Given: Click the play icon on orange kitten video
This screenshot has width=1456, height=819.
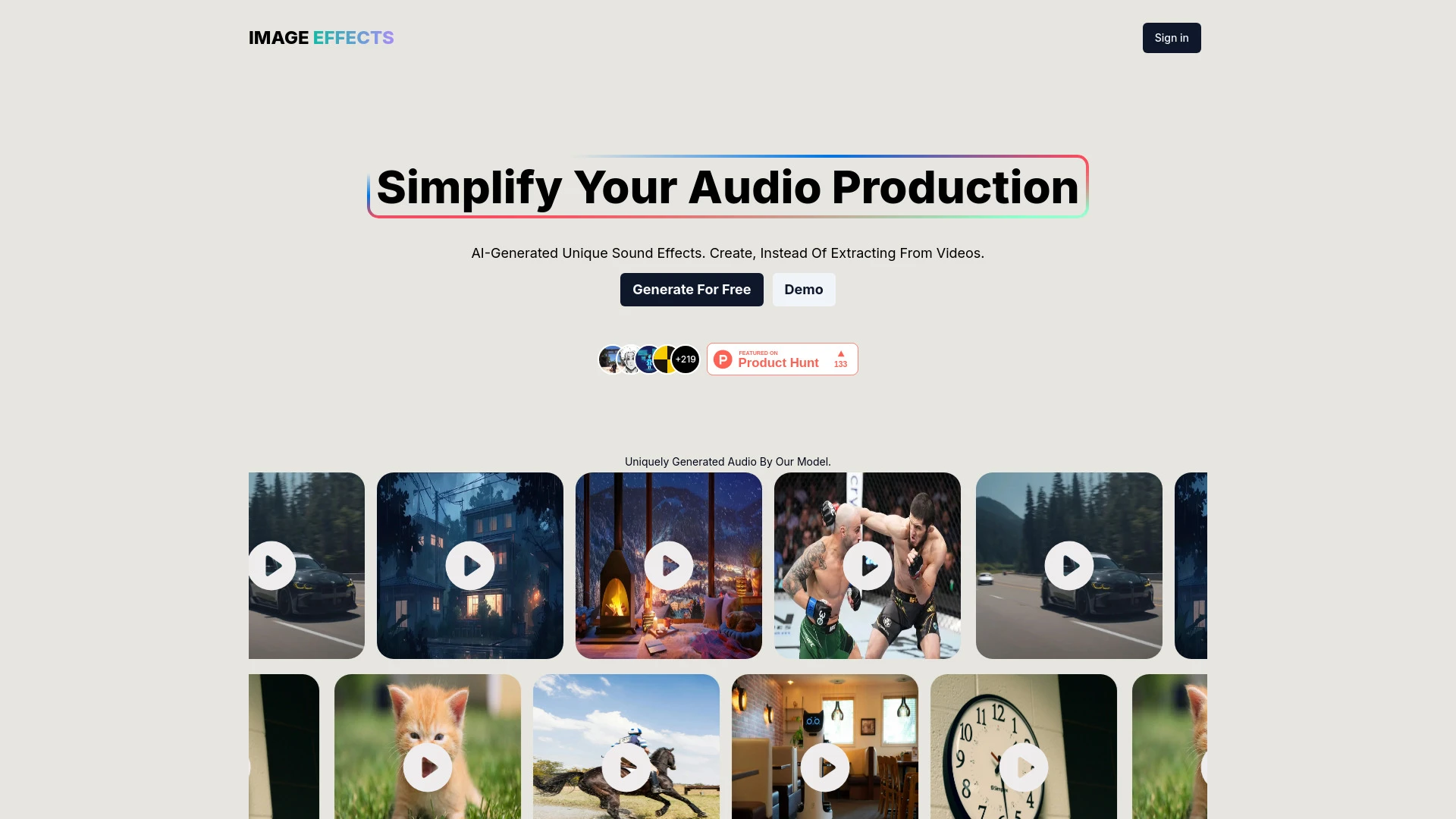Looking at the screenshot, I should click(427, 767).
